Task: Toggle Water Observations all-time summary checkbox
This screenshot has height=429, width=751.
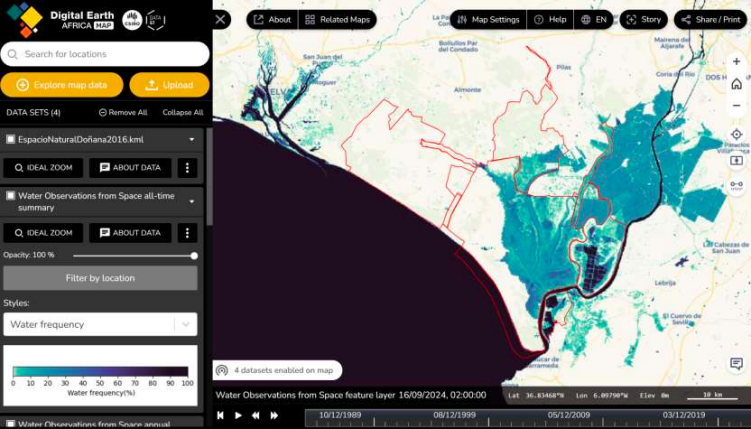Action: coord(11,196)
